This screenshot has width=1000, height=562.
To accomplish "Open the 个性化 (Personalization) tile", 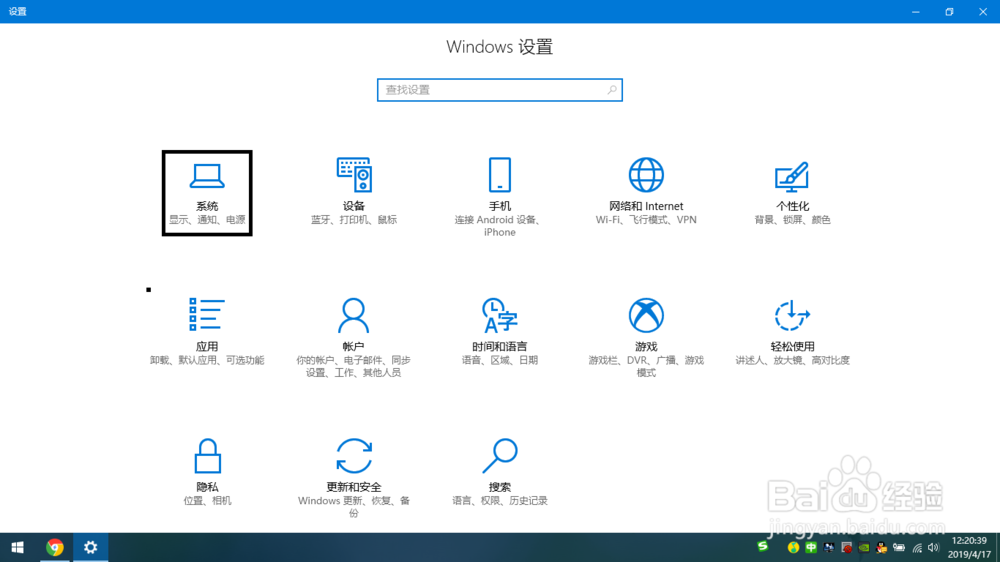I will tap(792, 191).
